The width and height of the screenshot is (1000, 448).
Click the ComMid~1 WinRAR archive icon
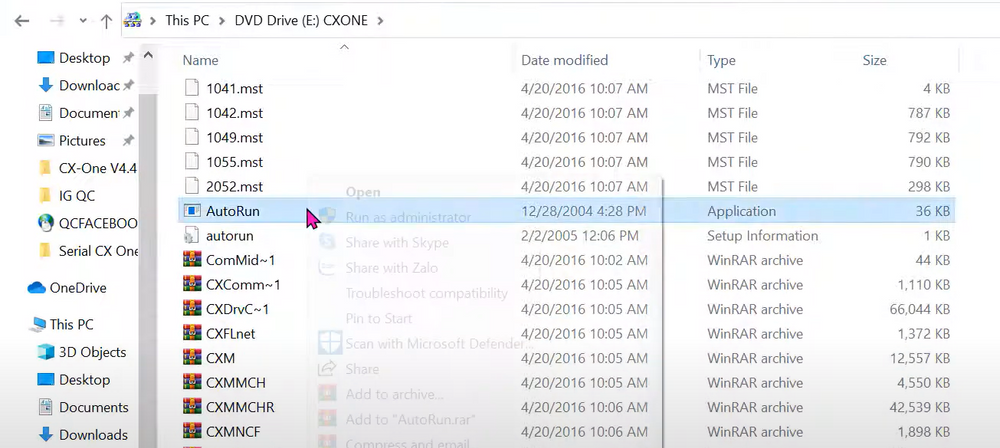pos(192,260)
